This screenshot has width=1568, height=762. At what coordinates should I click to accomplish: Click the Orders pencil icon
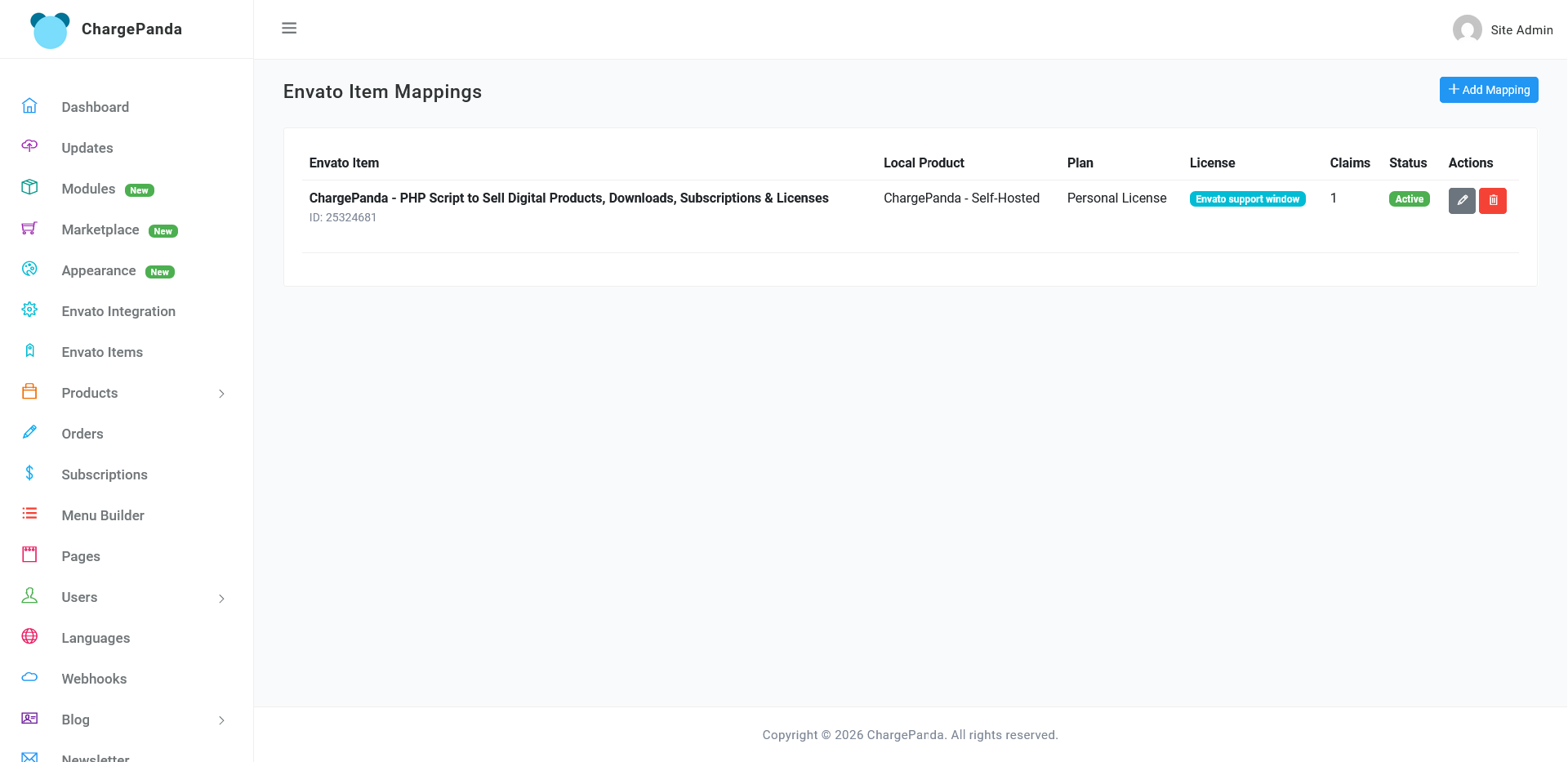click(29, 432)
